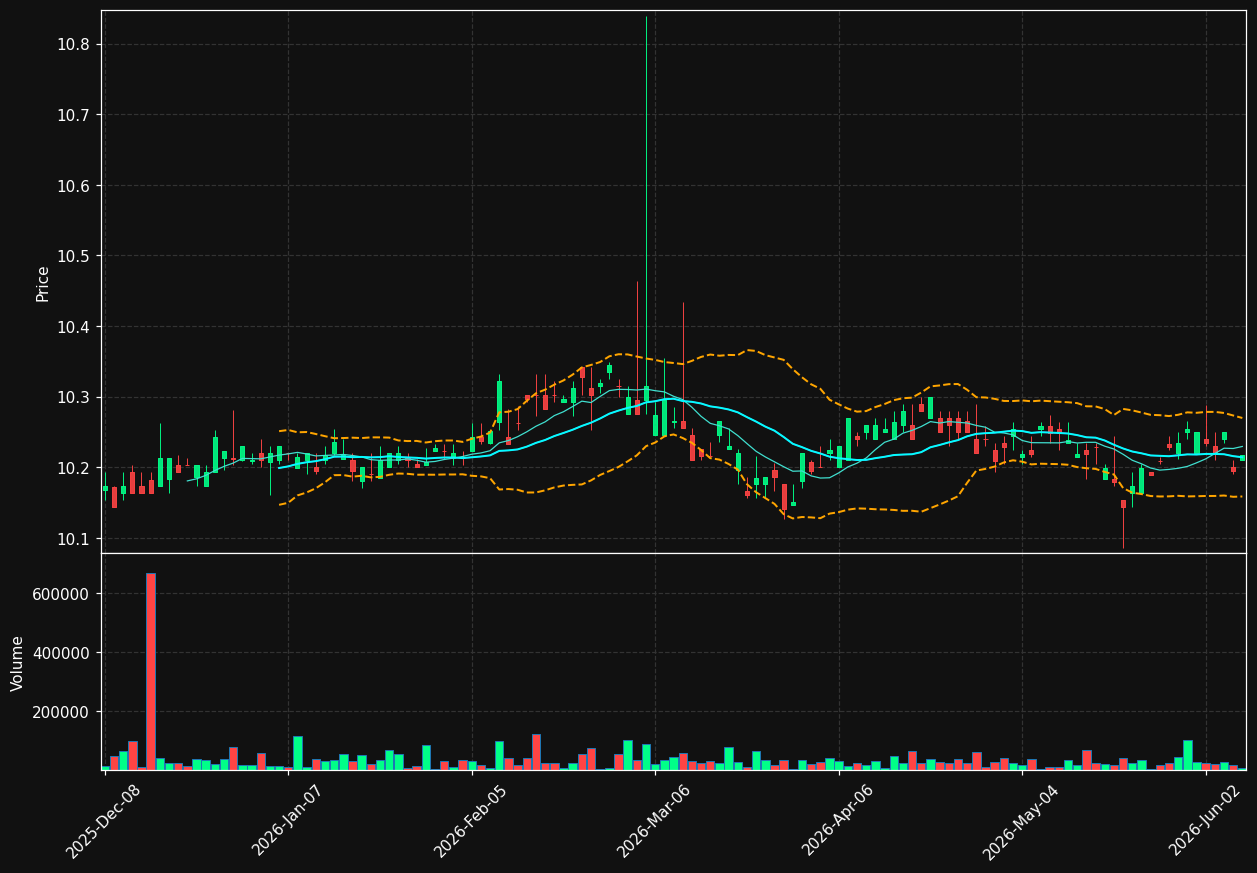Click the 10.1 price axis label
This screenshot has width=1257, height=873.
[x=73, y=539]
